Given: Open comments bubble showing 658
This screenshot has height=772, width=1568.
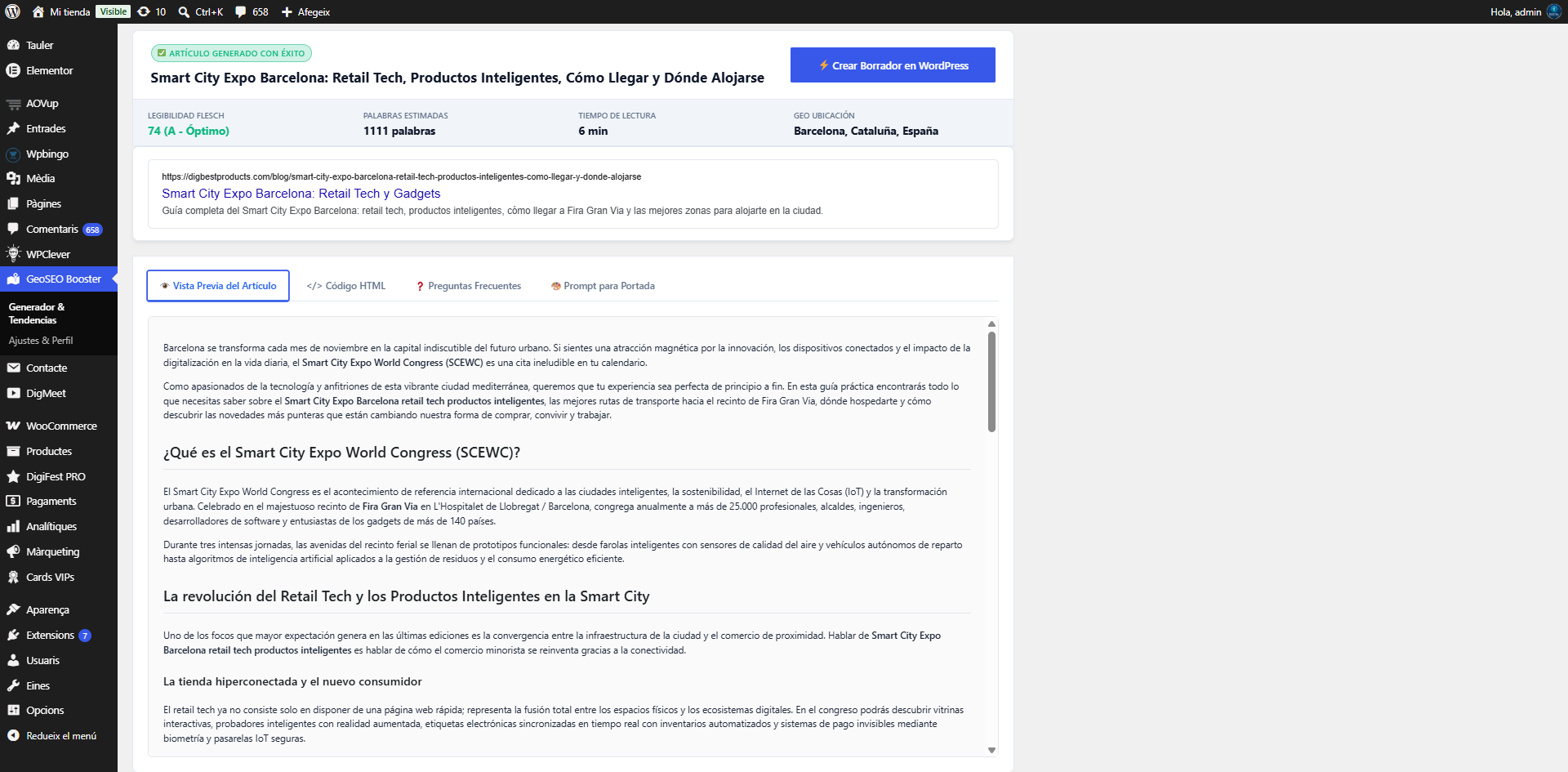Looking at the screenshot, I should 252,11.
